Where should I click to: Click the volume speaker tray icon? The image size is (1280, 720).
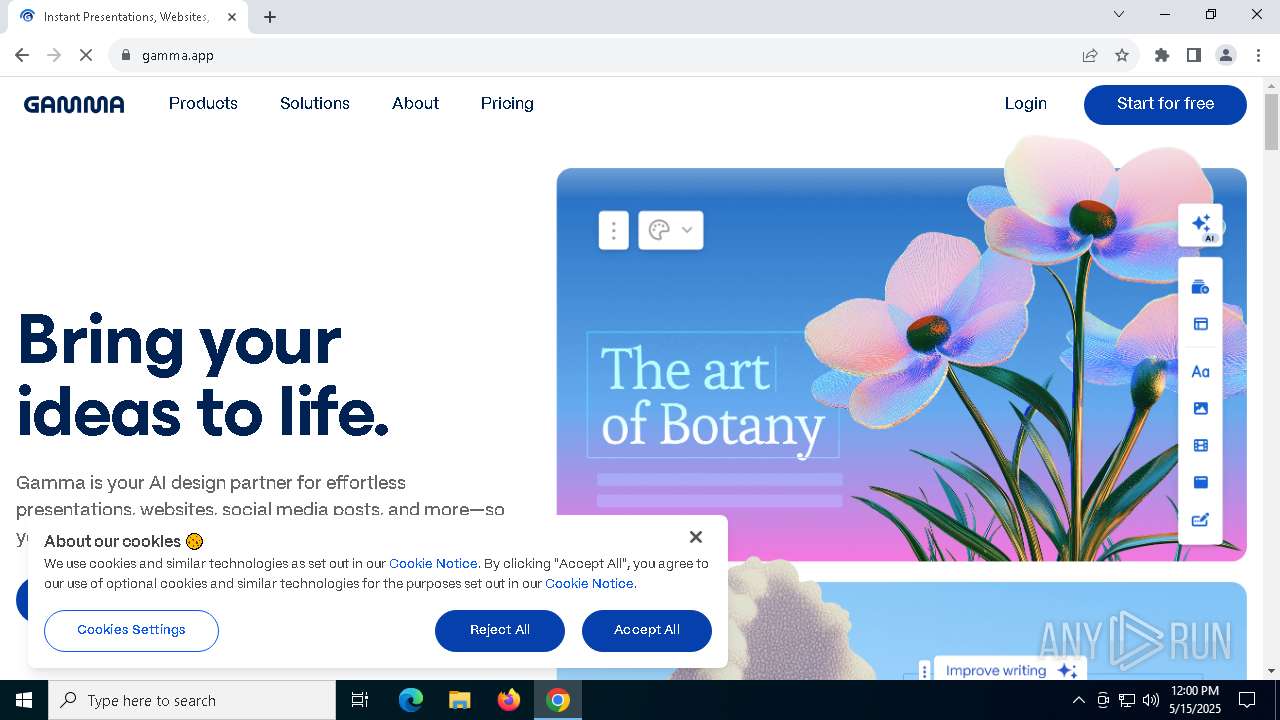(x=1151, y=700)
